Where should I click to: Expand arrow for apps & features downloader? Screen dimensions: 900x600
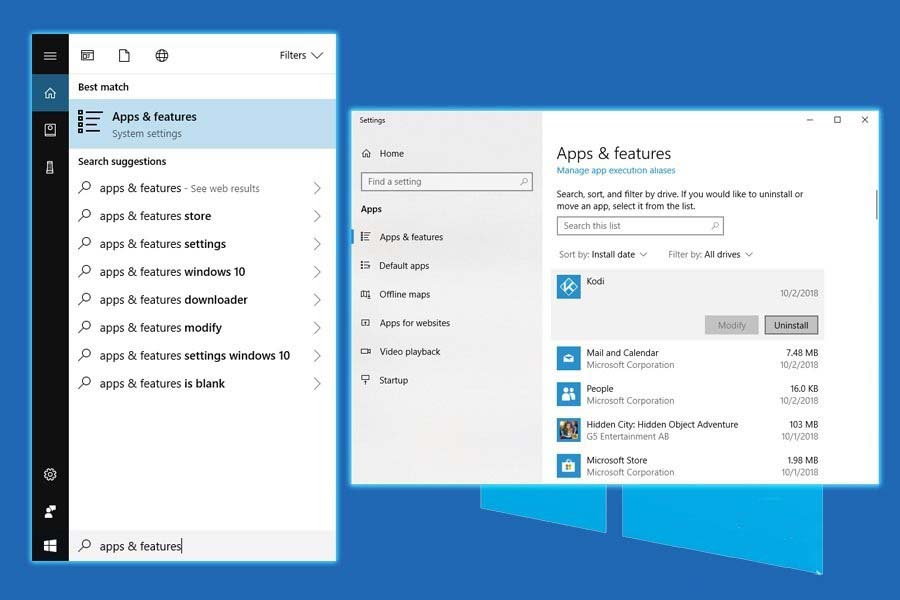point(317,300)
